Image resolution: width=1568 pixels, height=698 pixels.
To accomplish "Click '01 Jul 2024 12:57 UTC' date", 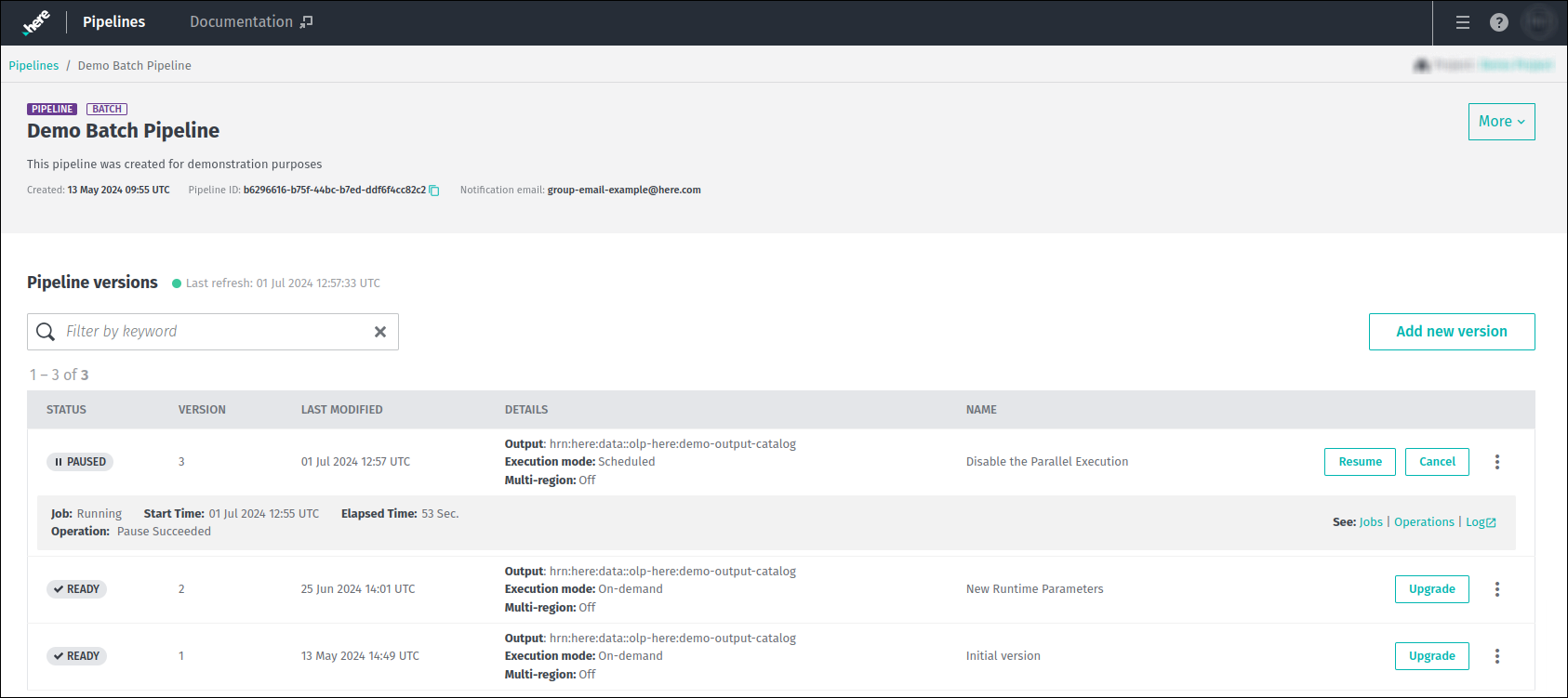I will coord(355,462).
